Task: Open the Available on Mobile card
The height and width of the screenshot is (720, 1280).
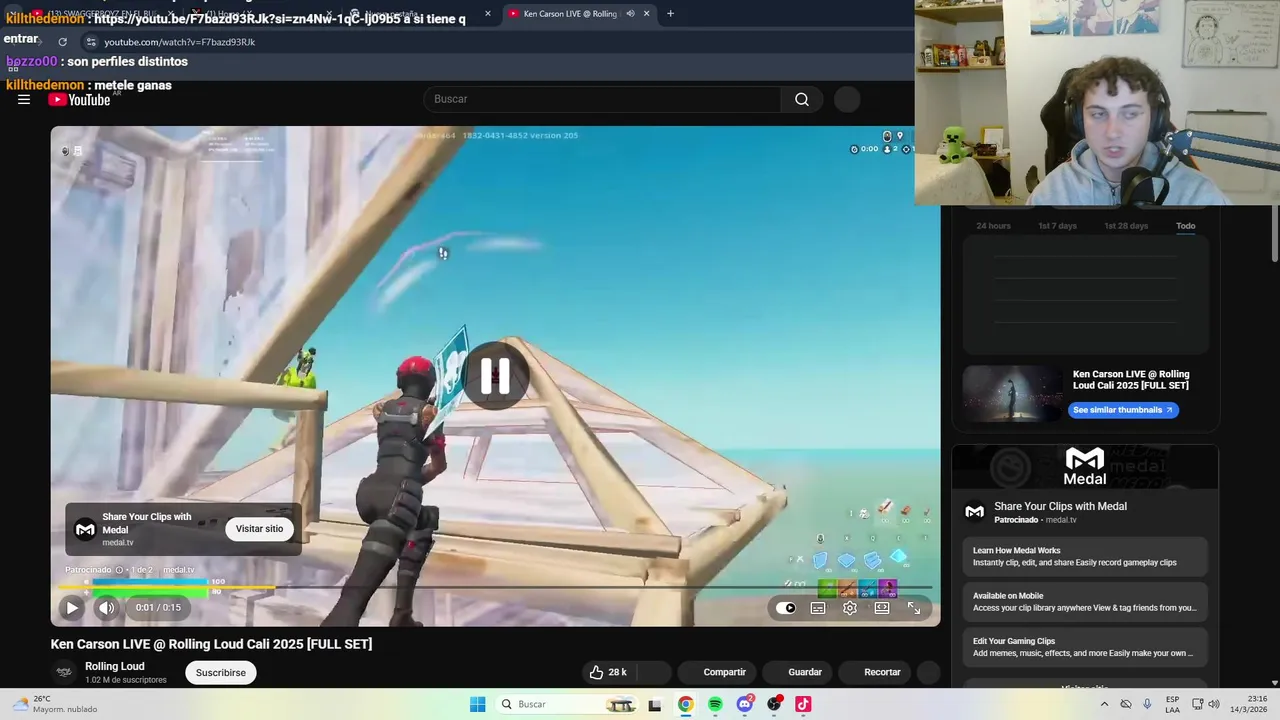Action: [x=1085, y=601]
